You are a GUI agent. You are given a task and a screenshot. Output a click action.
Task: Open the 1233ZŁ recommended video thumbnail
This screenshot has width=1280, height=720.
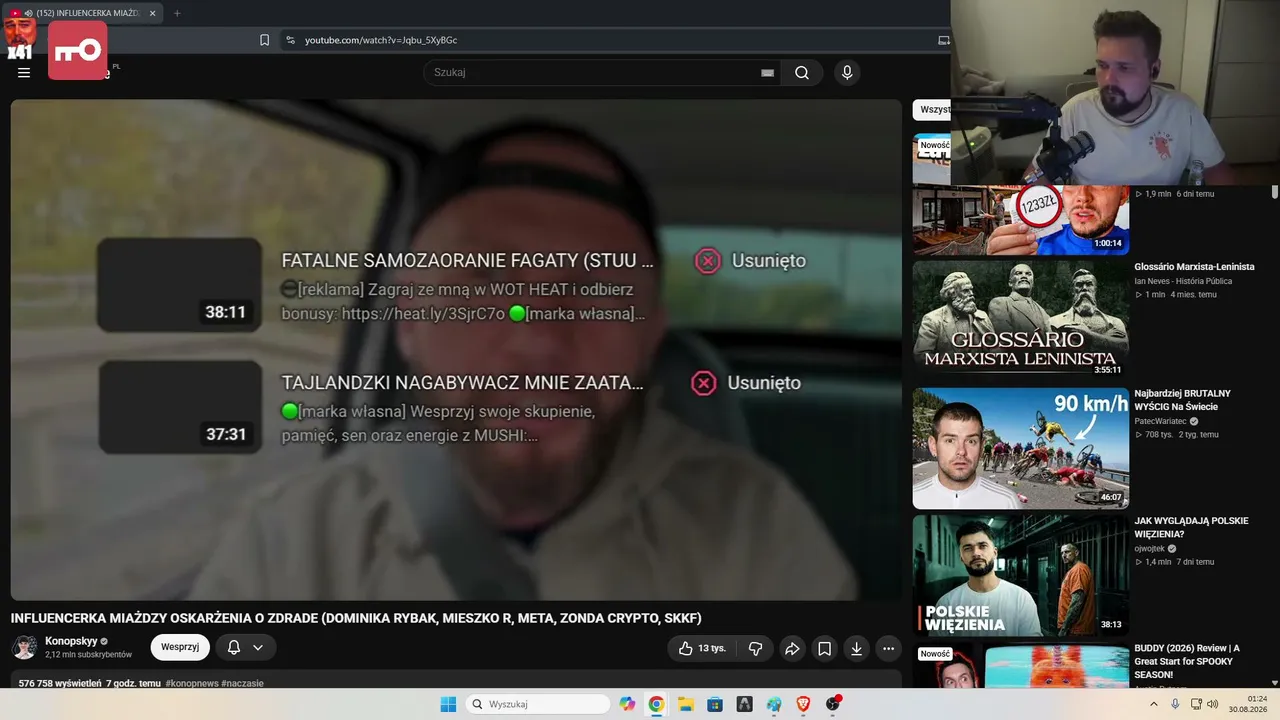1021,220
